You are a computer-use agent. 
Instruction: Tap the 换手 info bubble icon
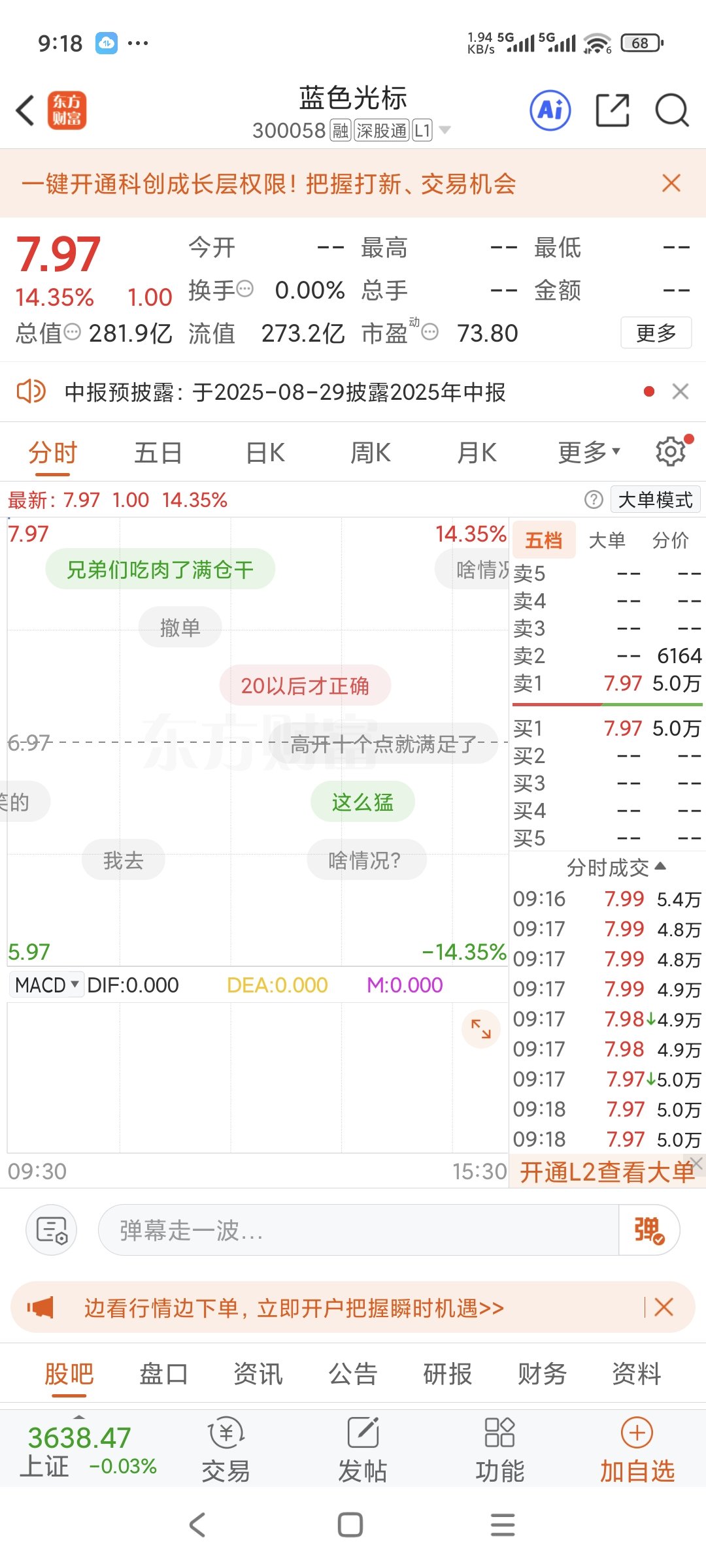pos(244,288)
